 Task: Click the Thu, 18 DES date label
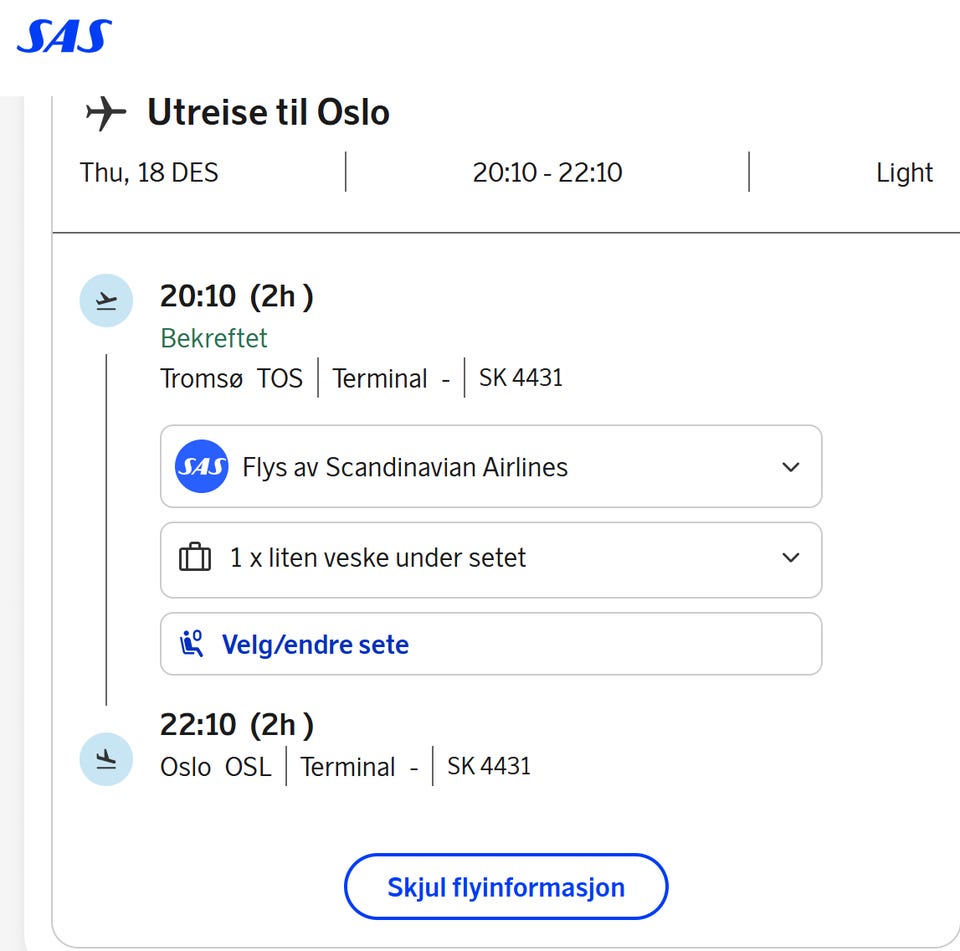click(x=149, y=173)
